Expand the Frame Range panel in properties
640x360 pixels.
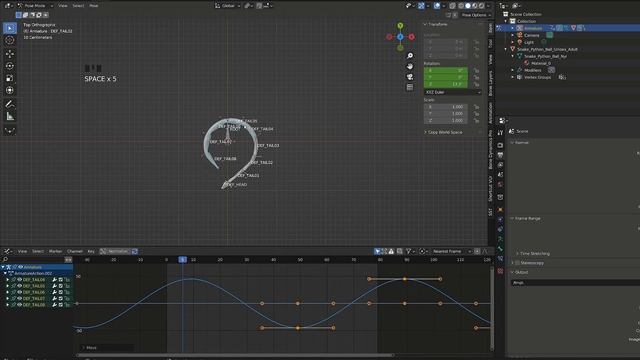[527, 219]
